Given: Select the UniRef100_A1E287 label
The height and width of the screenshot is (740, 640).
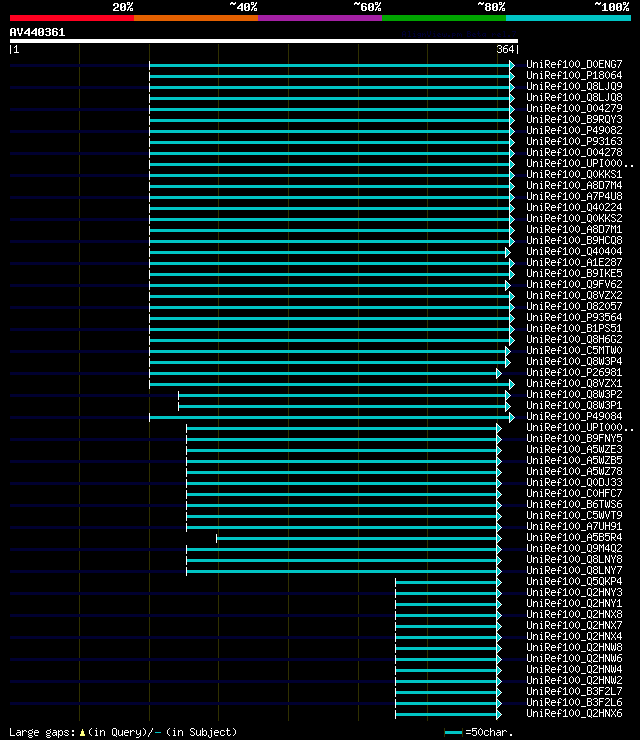Looking at the screenshot, I should coord(574,262).
